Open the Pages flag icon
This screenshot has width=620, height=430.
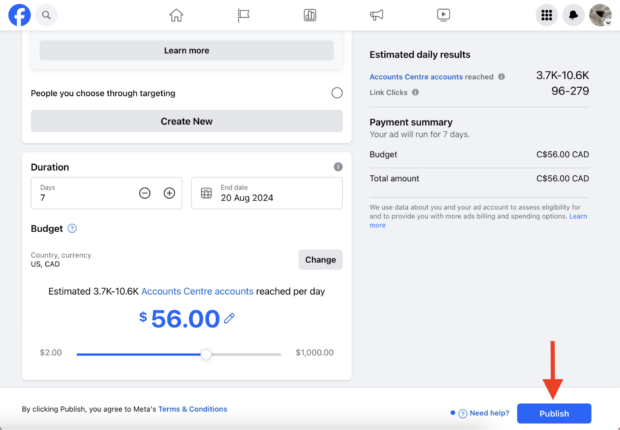[243, 15]
